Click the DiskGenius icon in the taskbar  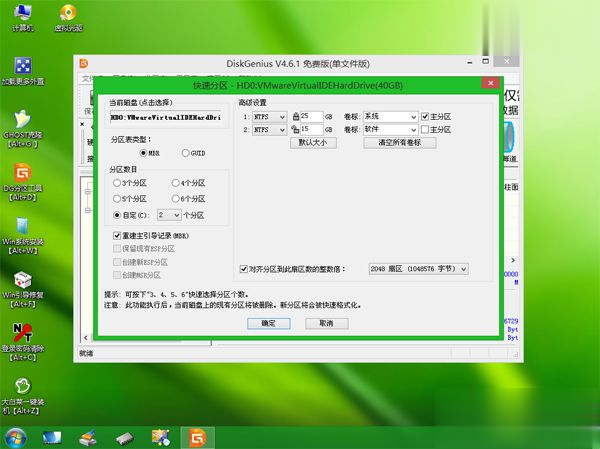click(197, 437)
